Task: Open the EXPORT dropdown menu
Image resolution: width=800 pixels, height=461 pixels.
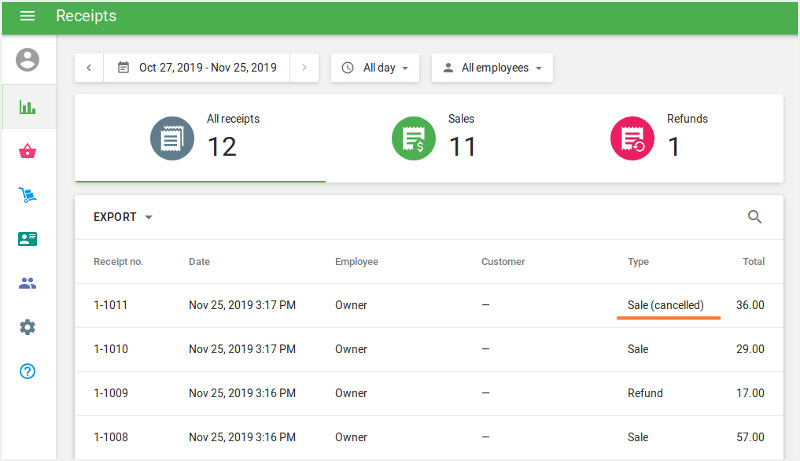Action: point(123,217)
